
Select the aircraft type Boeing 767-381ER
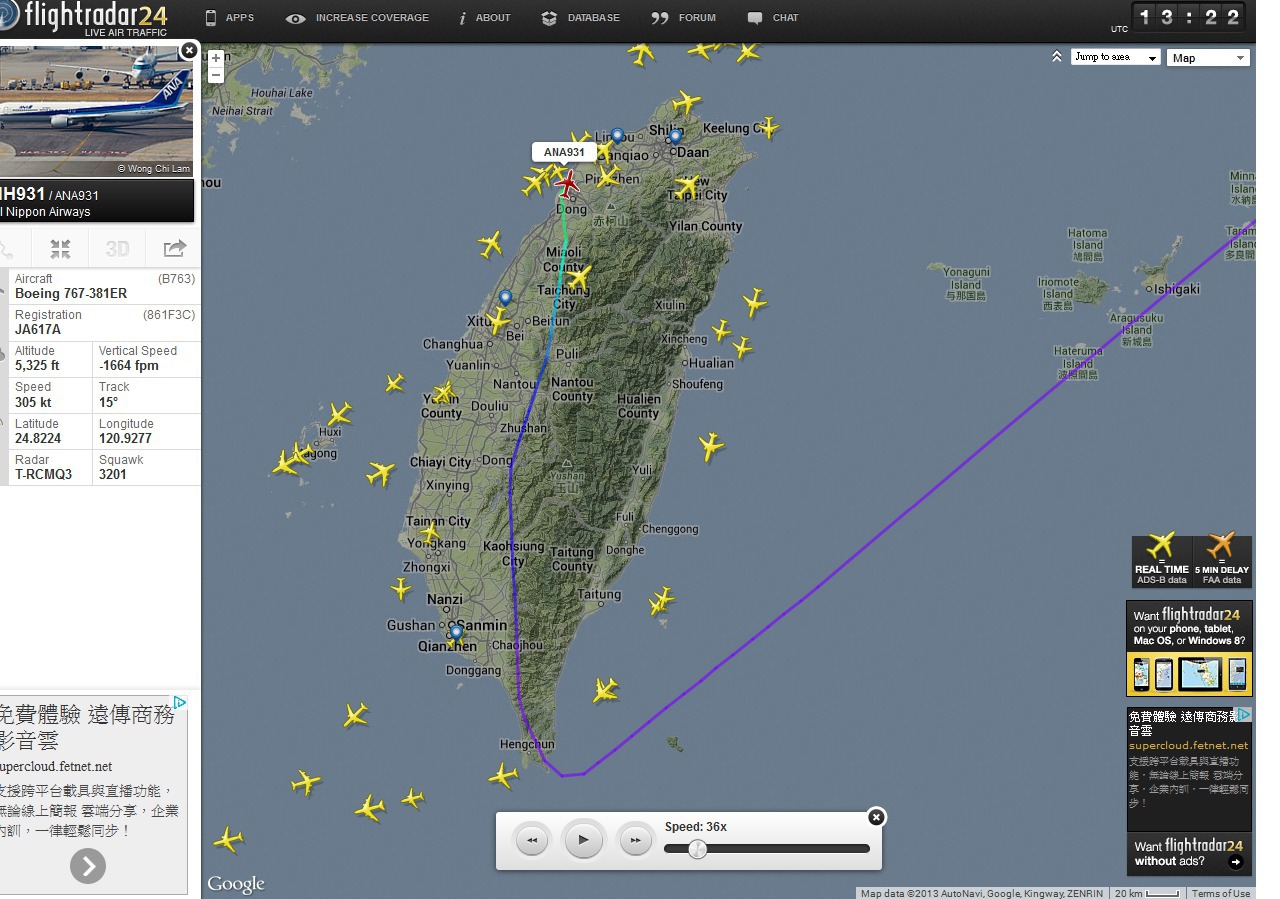[71, 294]
